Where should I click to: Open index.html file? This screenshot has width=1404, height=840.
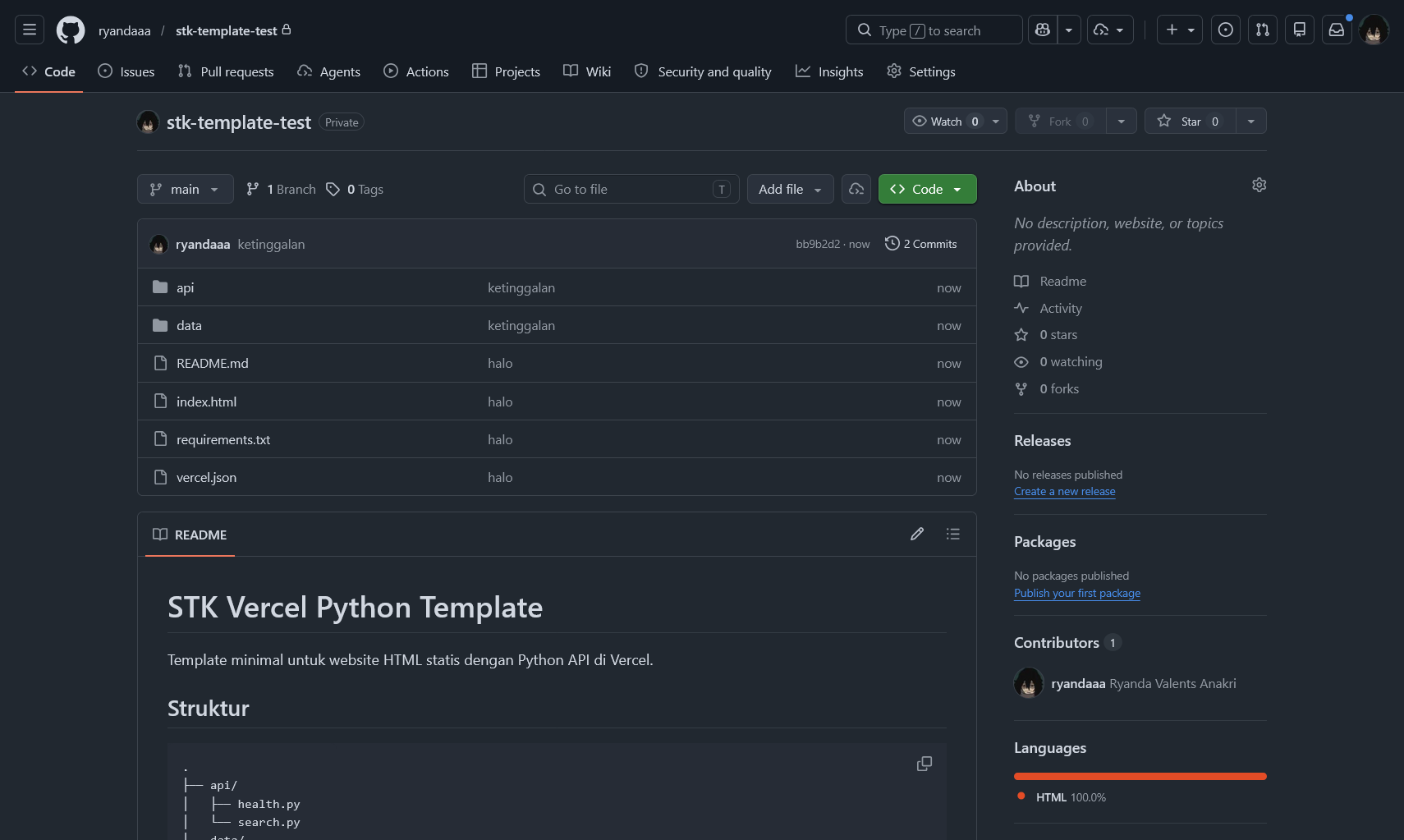click(206, 402)
